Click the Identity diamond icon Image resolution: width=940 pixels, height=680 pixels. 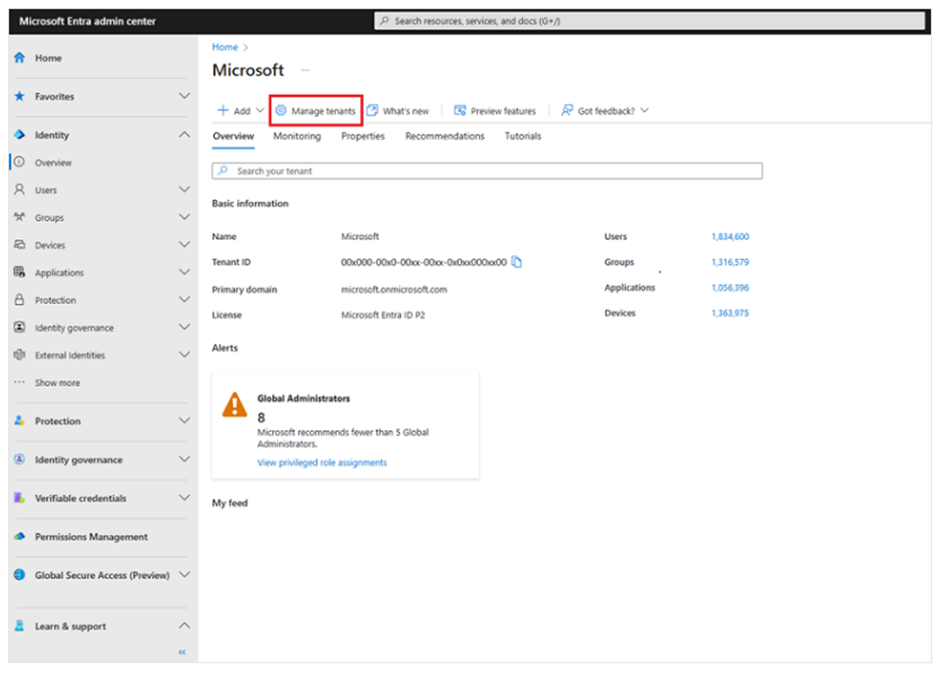tap(20, 134)
